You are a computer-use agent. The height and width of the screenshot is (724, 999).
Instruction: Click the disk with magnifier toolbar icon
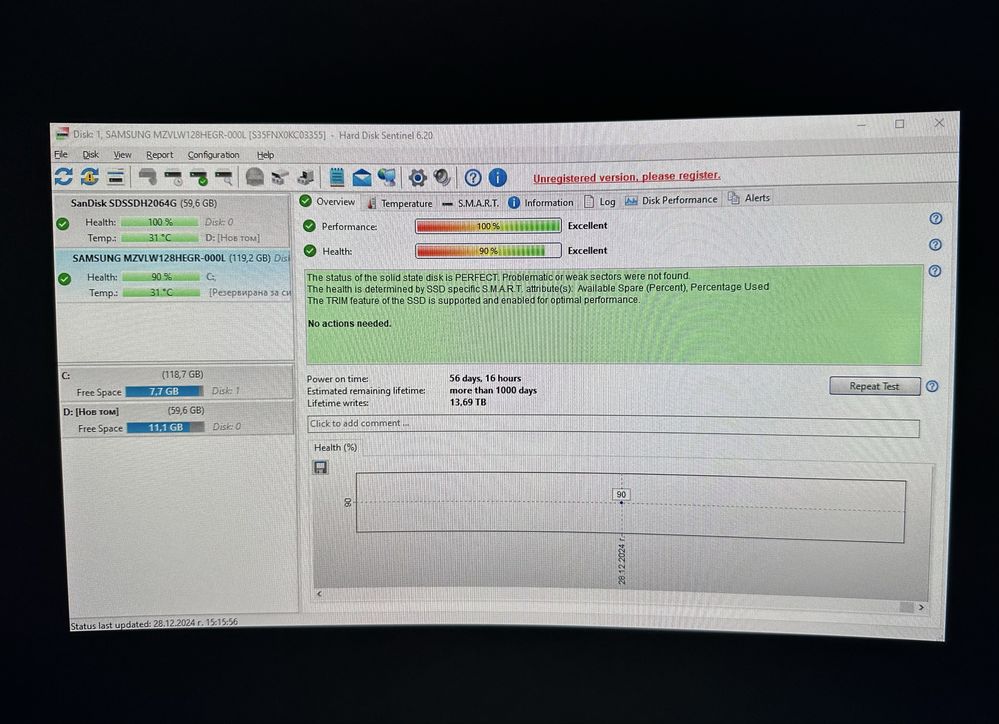[x=224, y=177]
